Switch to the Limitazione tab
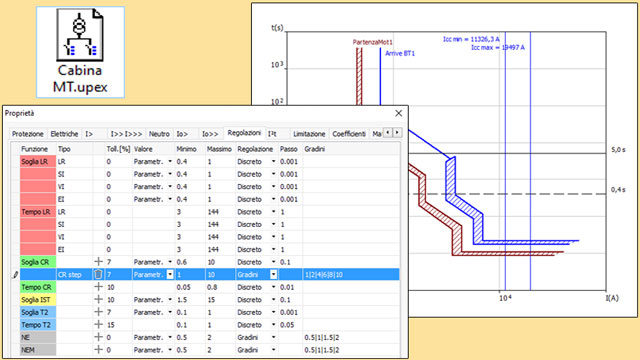Viewport: 640px width, 360px height. pyautogui.click(x=309, y=134)
